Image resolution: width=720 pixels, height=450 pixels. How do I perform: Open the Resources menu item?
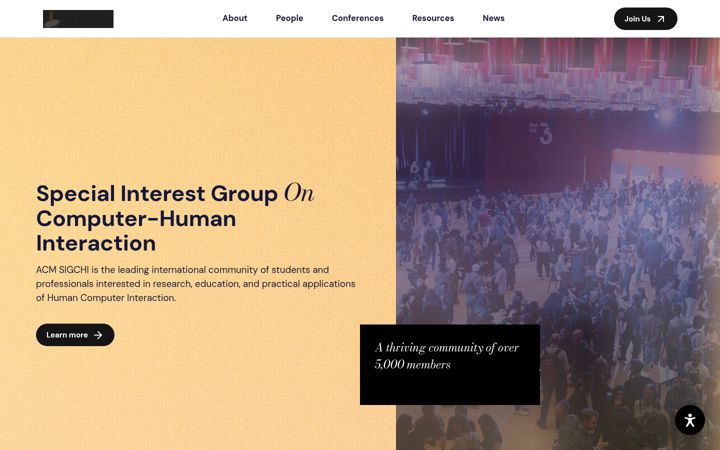(x=433, y=18)
